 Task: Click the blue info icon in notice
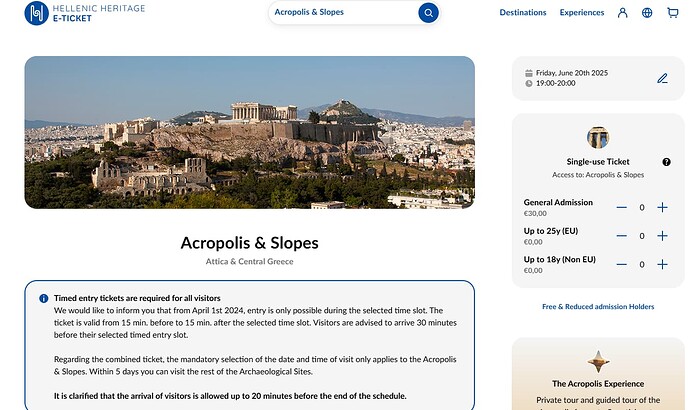tap(44, 298)
